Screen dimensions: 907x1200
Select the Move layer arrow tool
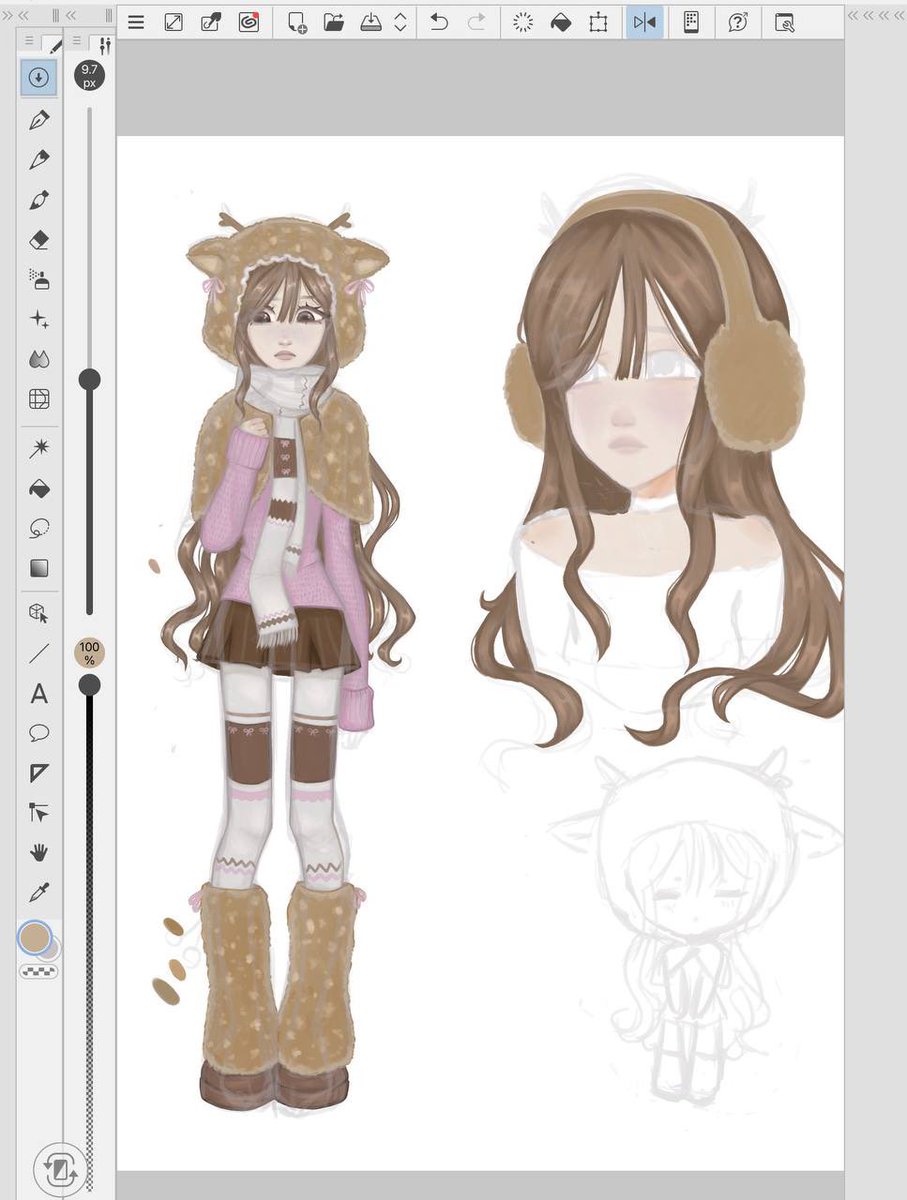(x=39, y=812)
